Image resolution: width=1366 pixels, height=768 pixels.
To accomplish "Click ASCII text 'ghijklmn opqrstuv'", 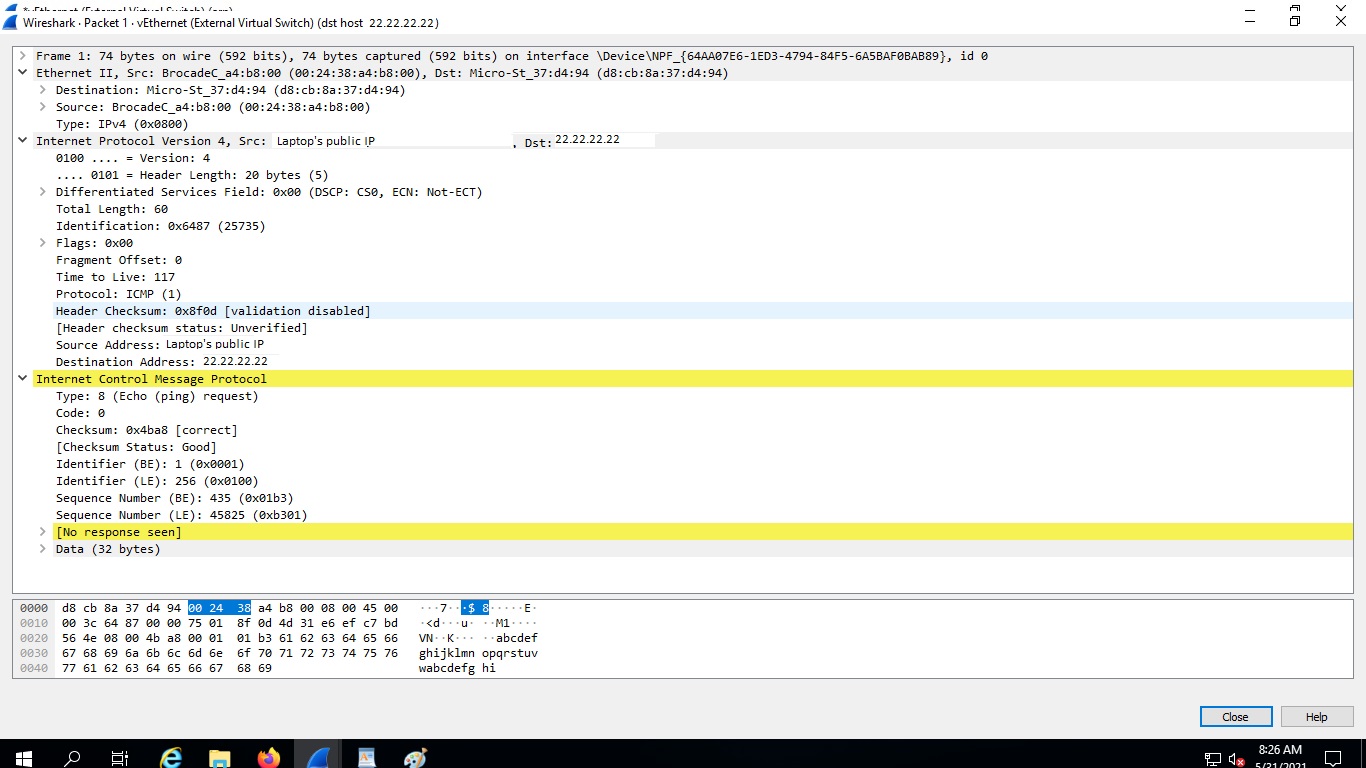I will pyautogui.click(x=478, y=653).
